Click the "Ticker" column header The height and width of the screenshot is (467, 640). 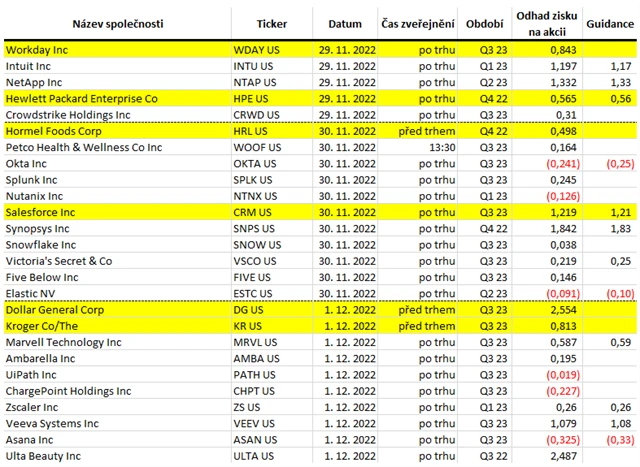(x=272, y=24)
